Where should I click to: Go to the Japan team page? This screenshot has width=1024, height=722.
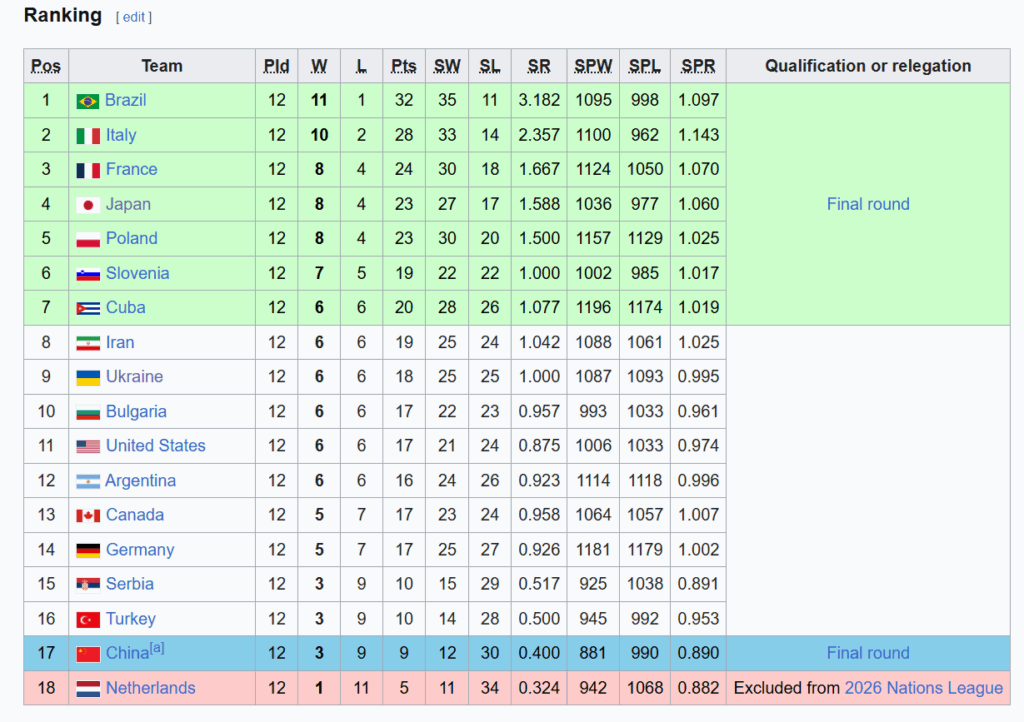tap(128, 204)
